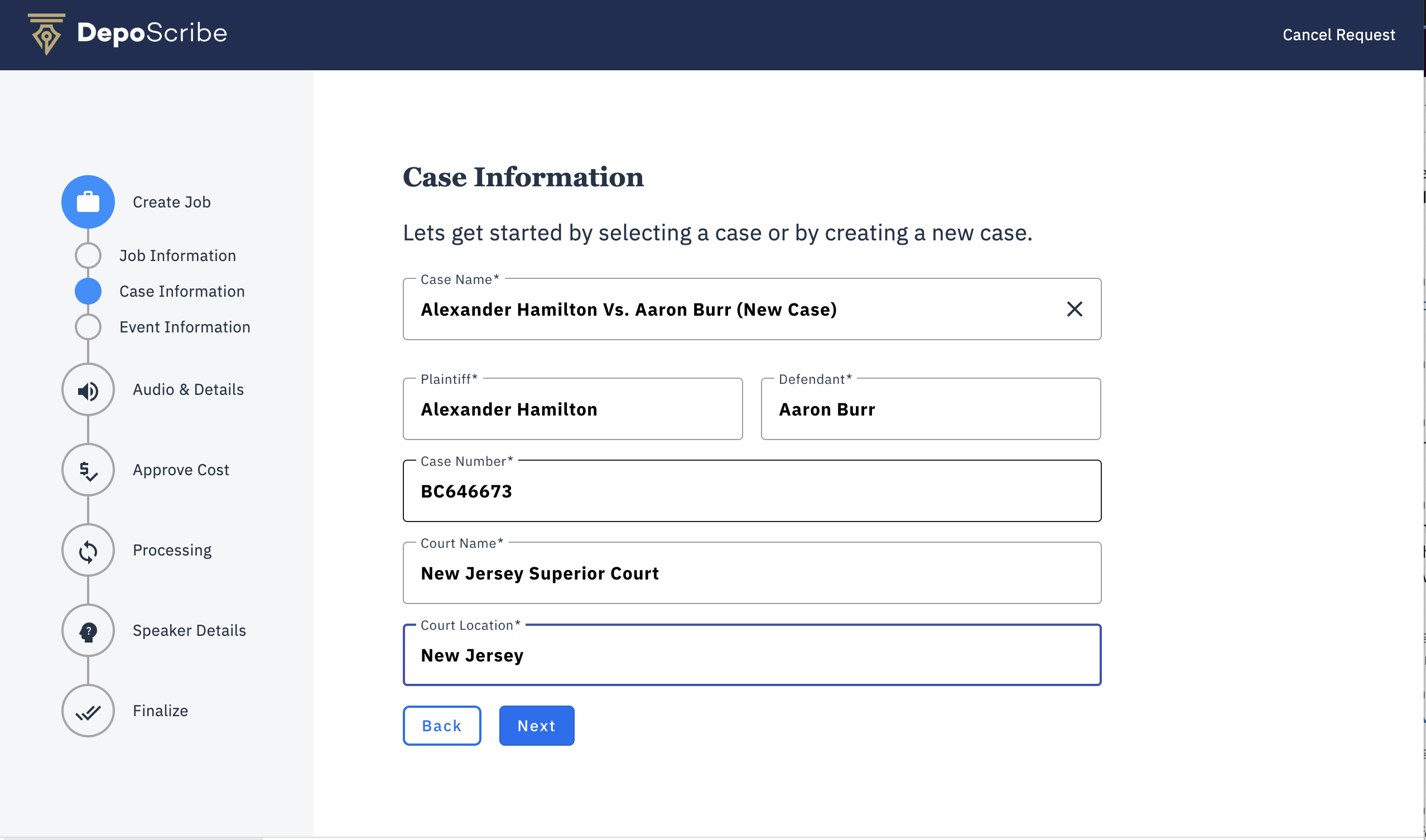Select the Finalize double-checkmark icon
The width and height of the screenshot is (1426, 840).
[x=88, y=712]
